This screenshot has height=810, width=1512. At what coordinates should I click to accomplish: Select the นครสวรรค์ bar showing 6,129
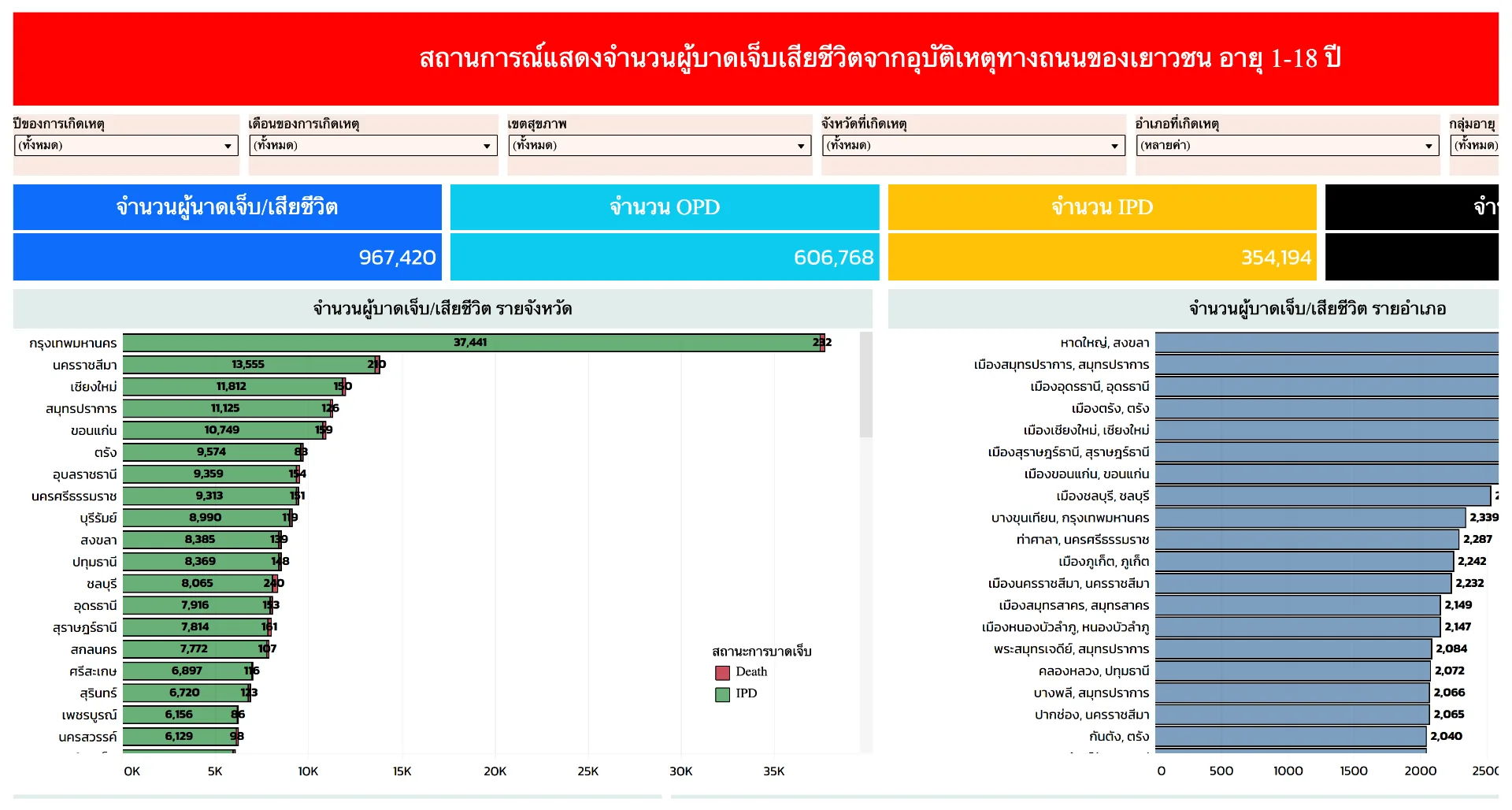[x=180, y=737]
